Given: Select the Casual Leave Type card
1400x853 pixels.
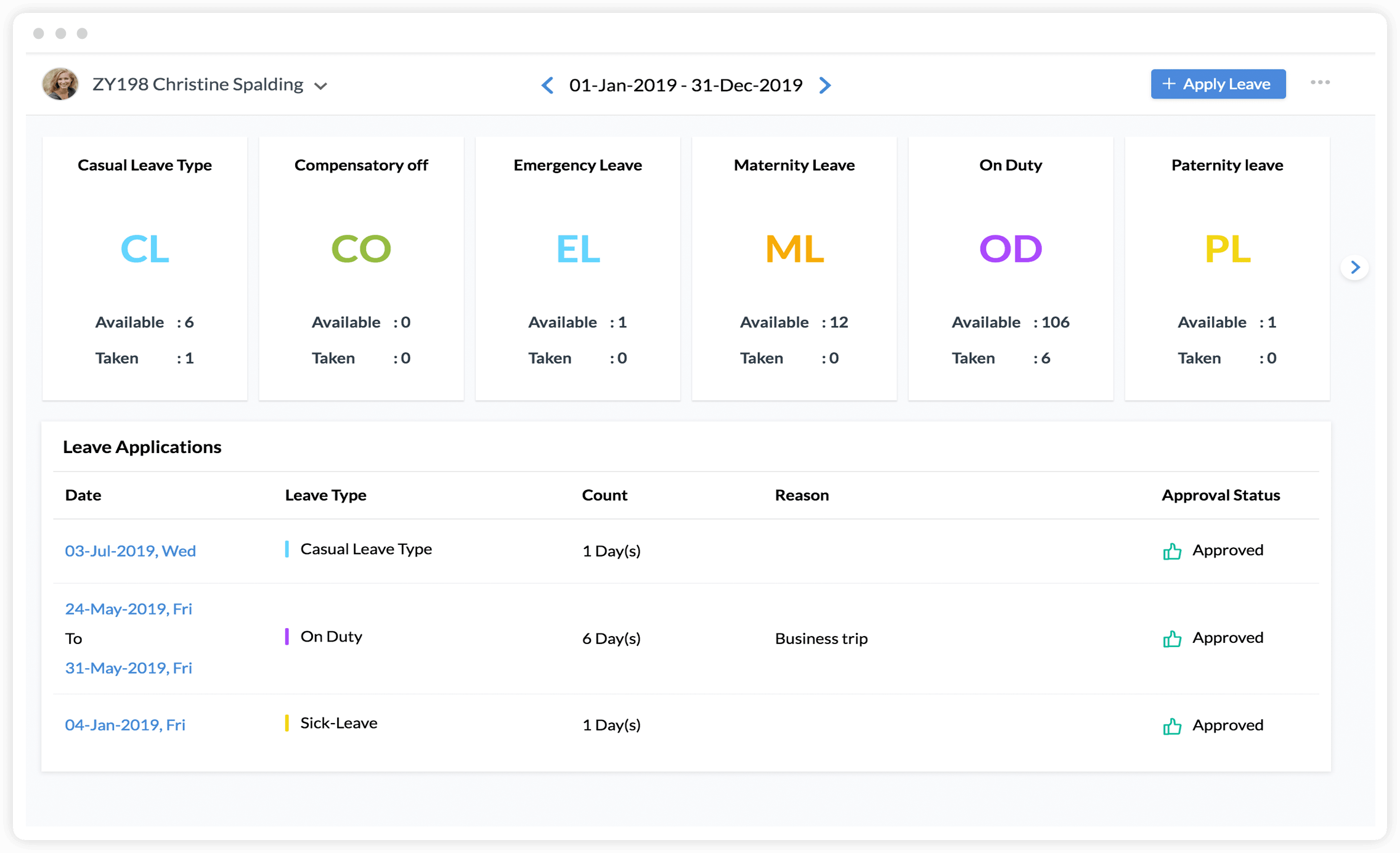Looking at the screenshot, I should coord(145,269).
